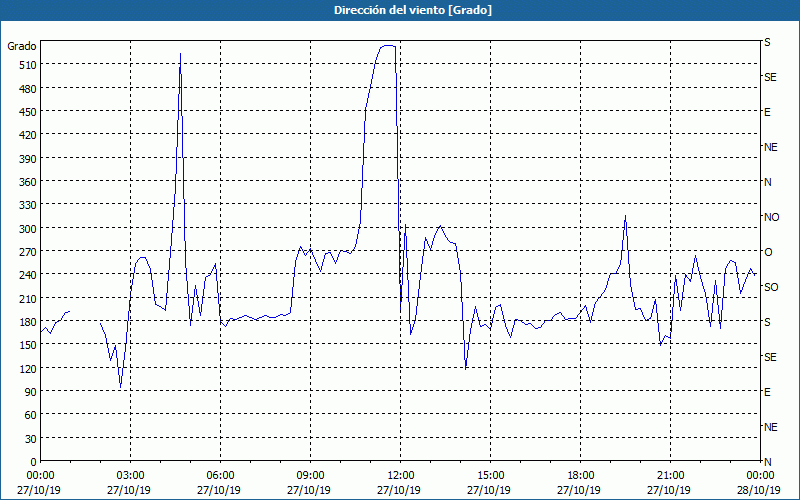Screen dimensions: 800x500
Task: Choose the 300 degree axis label
Action: tap(28, 229)
